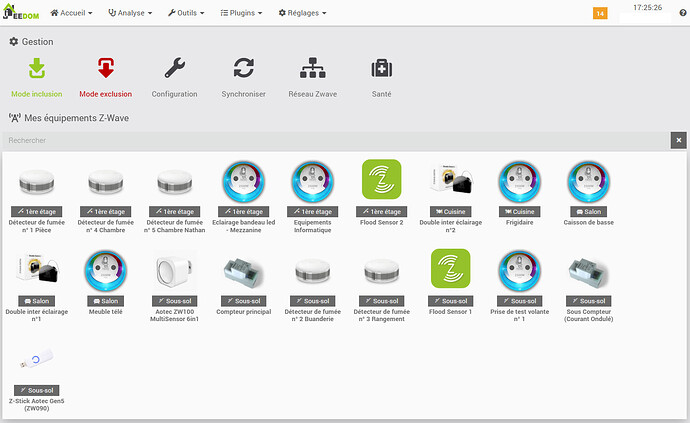Click the Sous-sol tag above Compteur principal
This screenshot has height=423, width=690.
pos(243,301)
